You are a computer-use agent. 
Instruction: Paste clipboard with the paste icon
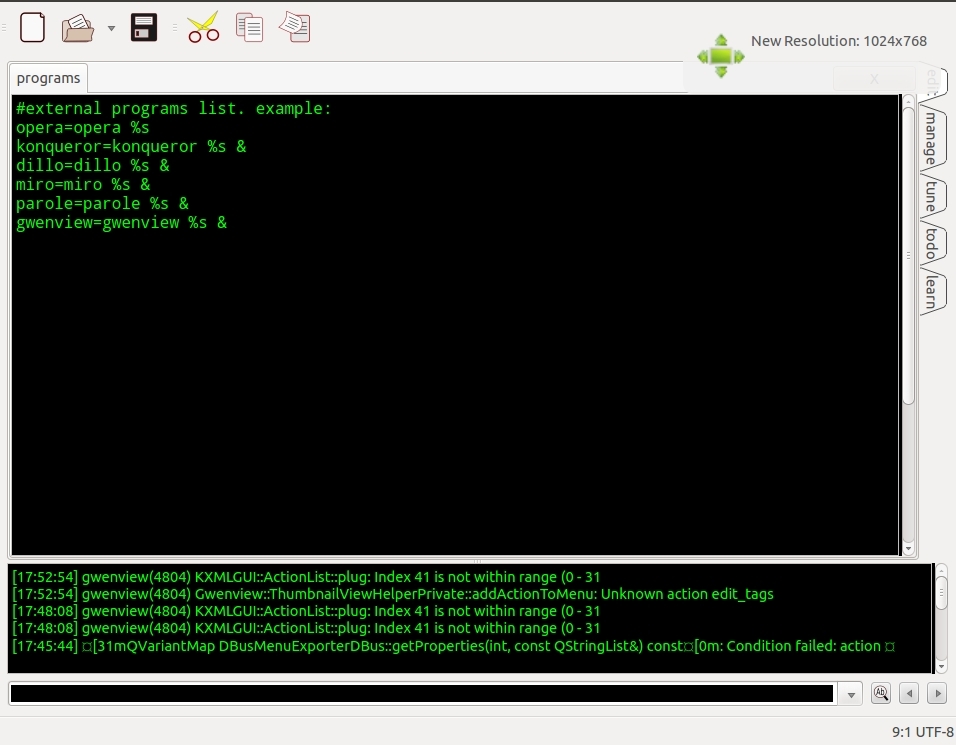(x=295, y=27)
